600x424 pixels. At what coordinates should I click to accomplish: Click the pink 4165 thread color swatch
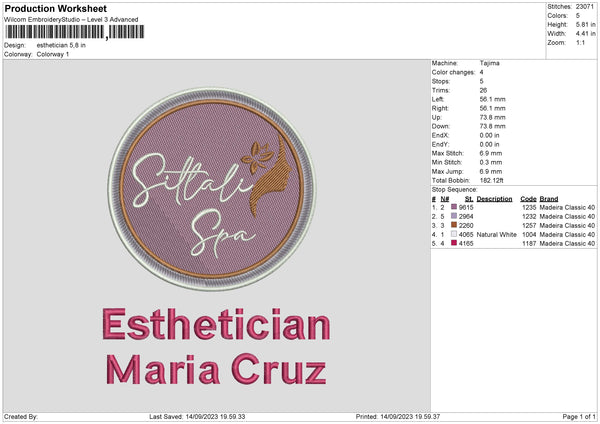tap(454, 243)
